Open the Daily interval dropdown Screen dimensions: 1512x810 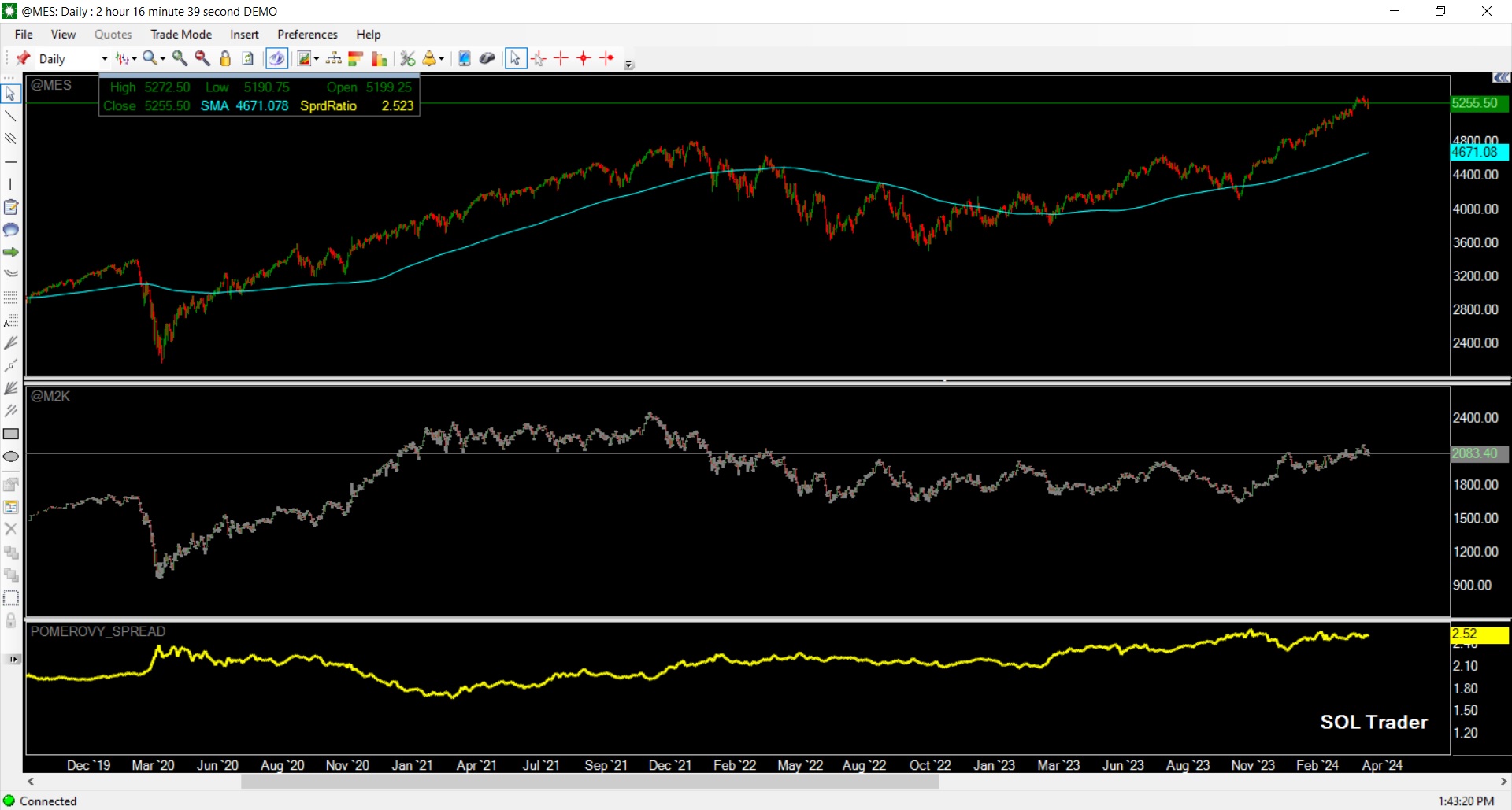[72, 59]
